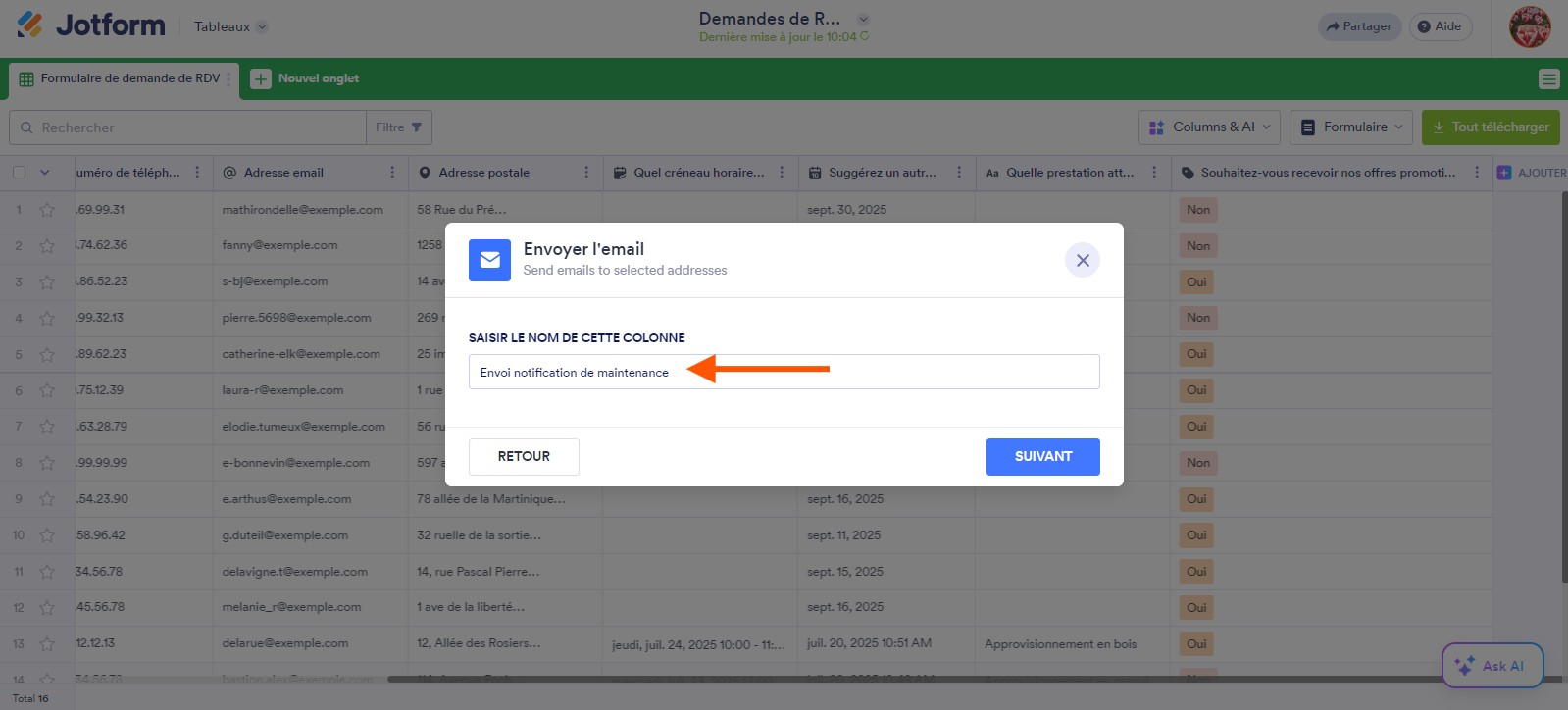This screenshot has height=710, width=1568.
Task: Click the refresh icon beside last update time
Action: (865, 37)
